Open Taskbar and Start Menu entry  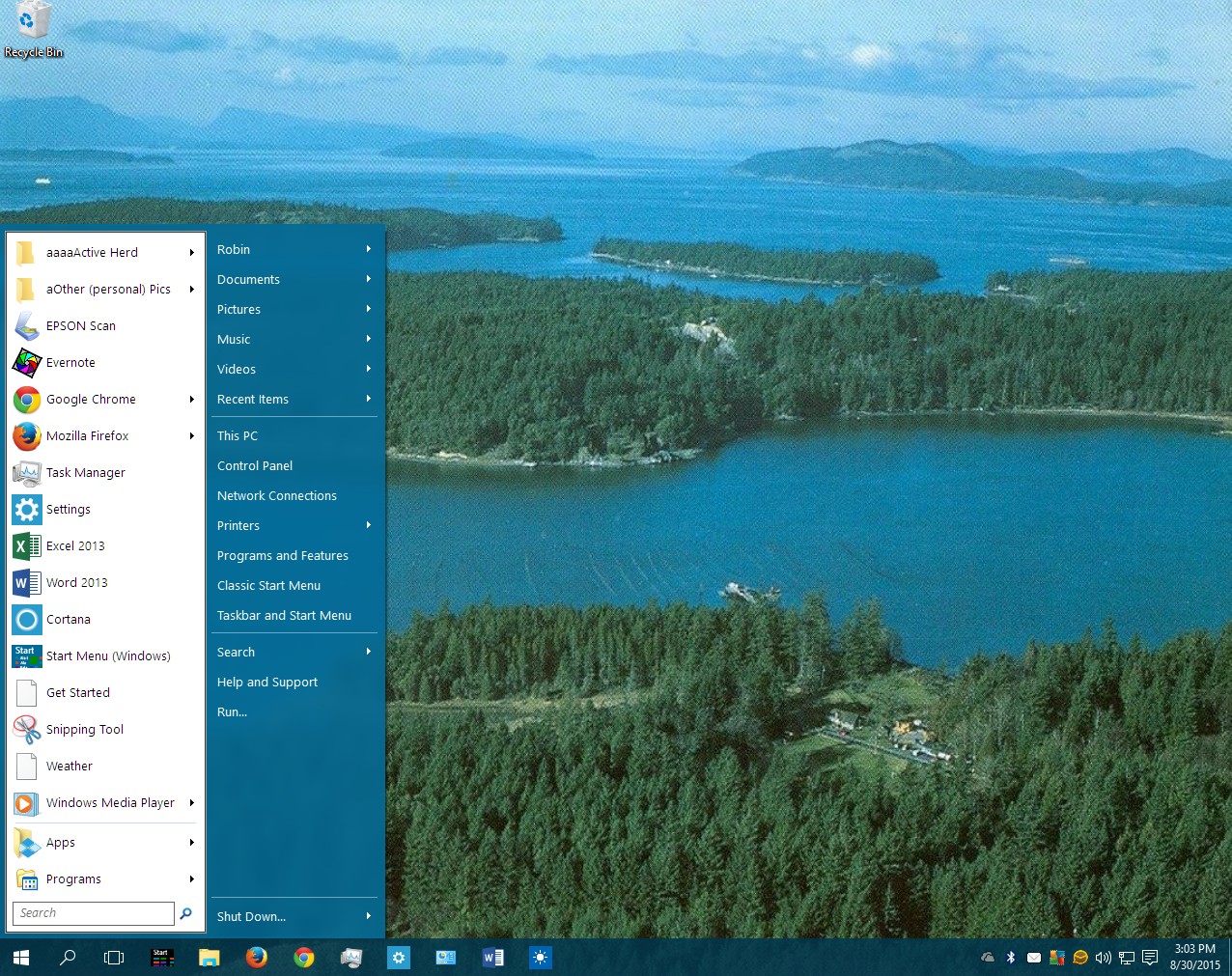point(294,615)
